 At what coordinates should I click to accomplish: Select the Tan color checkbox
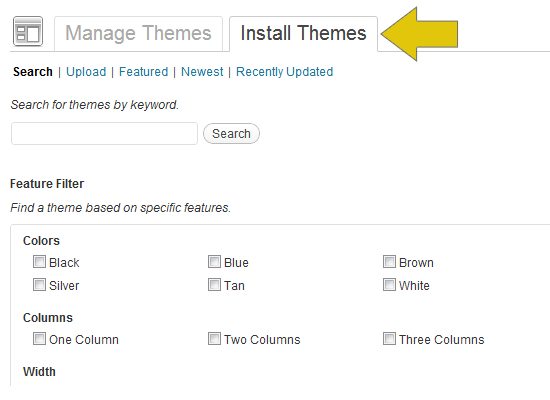point(214,285)
